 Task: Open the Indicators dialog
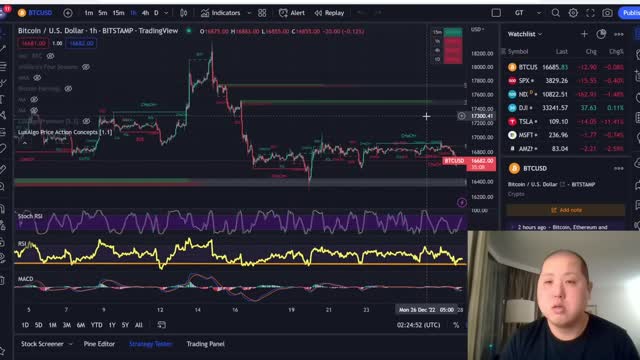tap(220, 13)
